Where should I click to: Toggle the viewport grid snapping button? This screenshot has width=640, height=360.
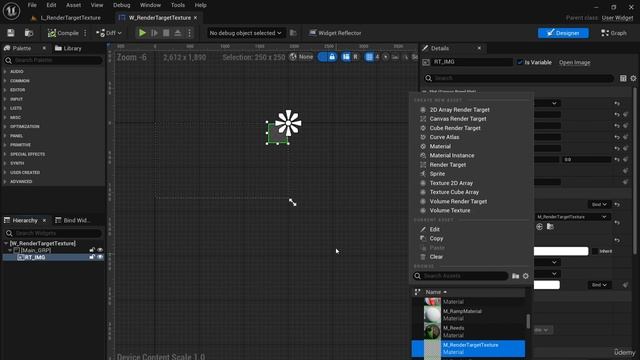click(x=369, y=57)
